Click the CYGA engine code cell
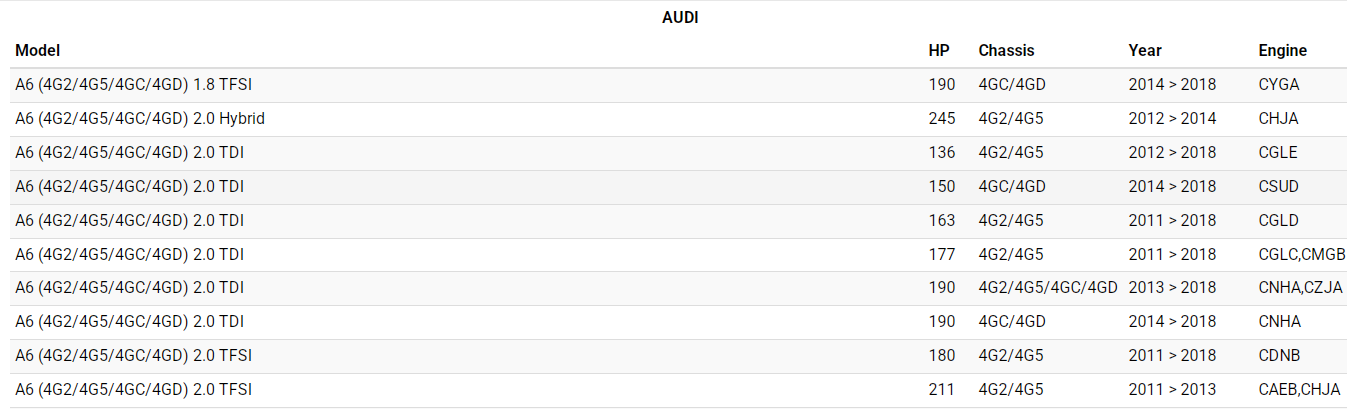This screenshot has height=409, width=1347. [1279, 85]
